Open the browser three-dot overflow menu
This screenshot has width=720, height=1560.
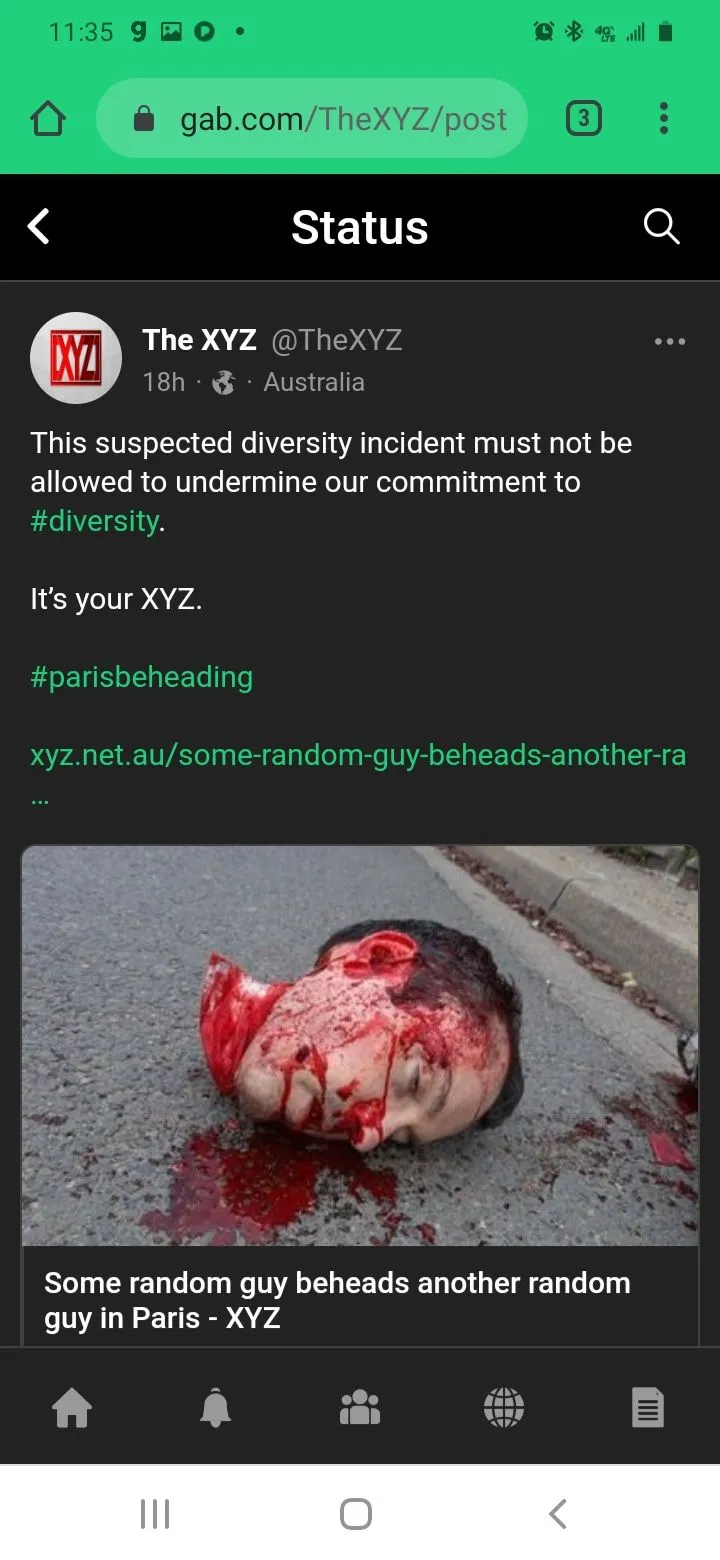click(x=663, y=119)
